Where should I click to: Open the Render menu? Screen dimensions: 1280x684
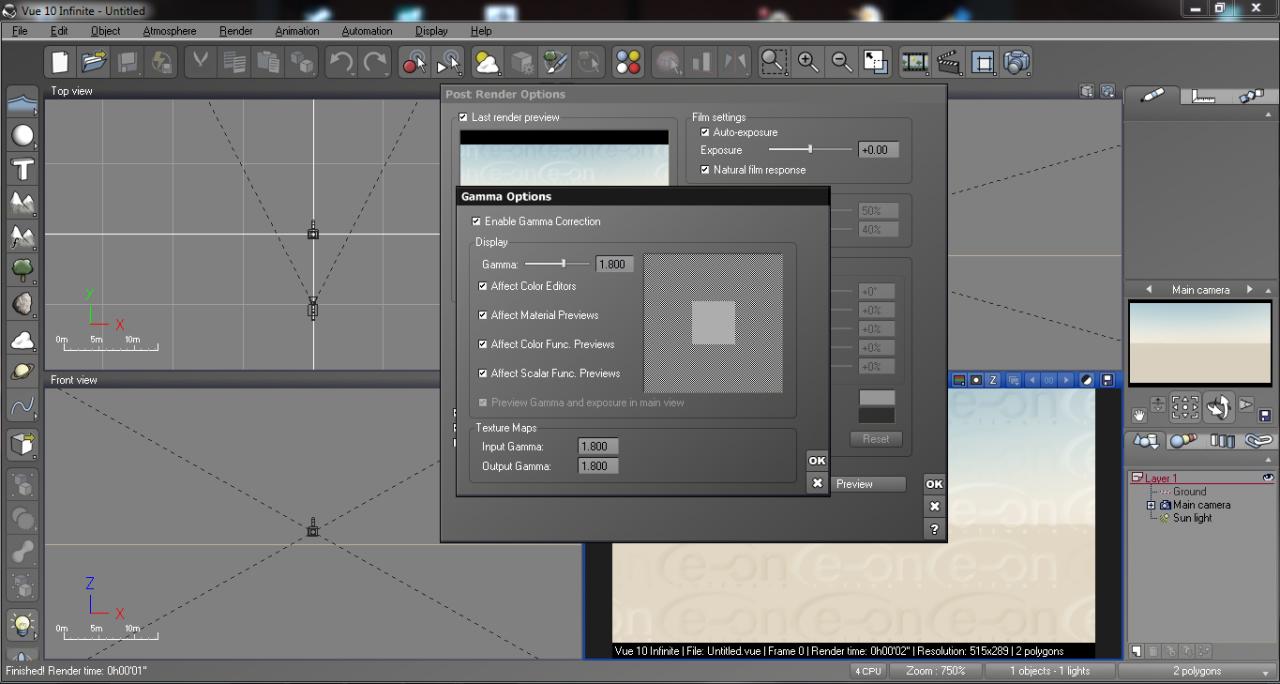236,31
